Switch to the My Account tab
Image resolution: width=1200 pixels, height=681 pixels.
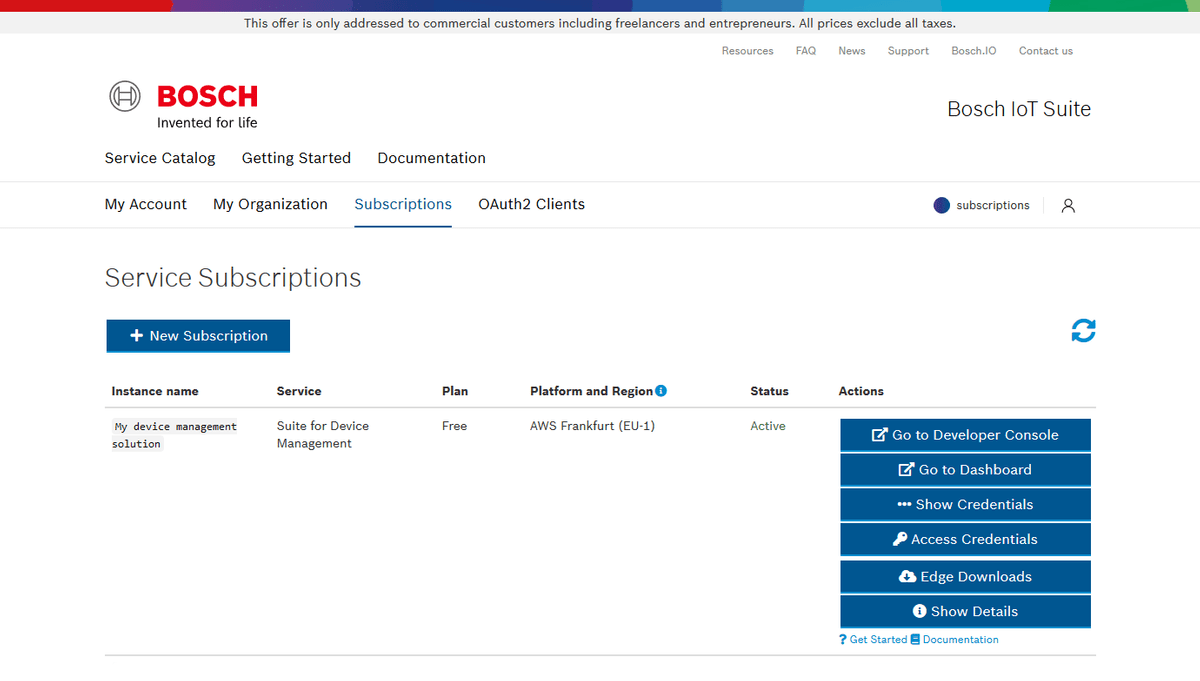(x=146, y=204)
